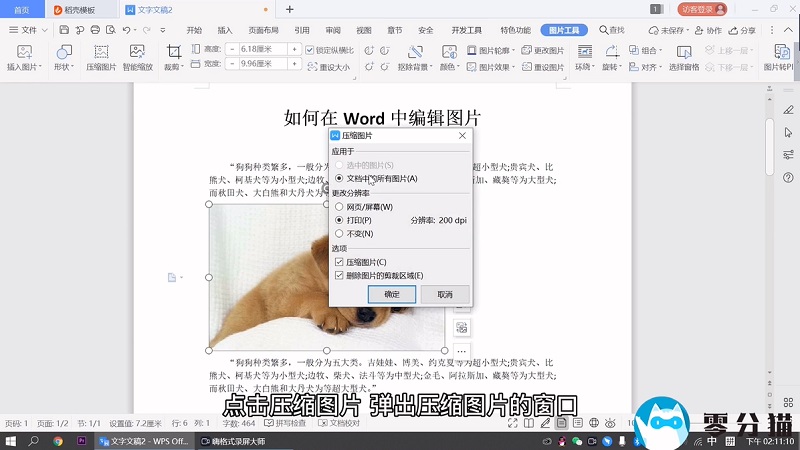
Task: Click the help icon in right sidebar
Action: [x=788, y=177]
